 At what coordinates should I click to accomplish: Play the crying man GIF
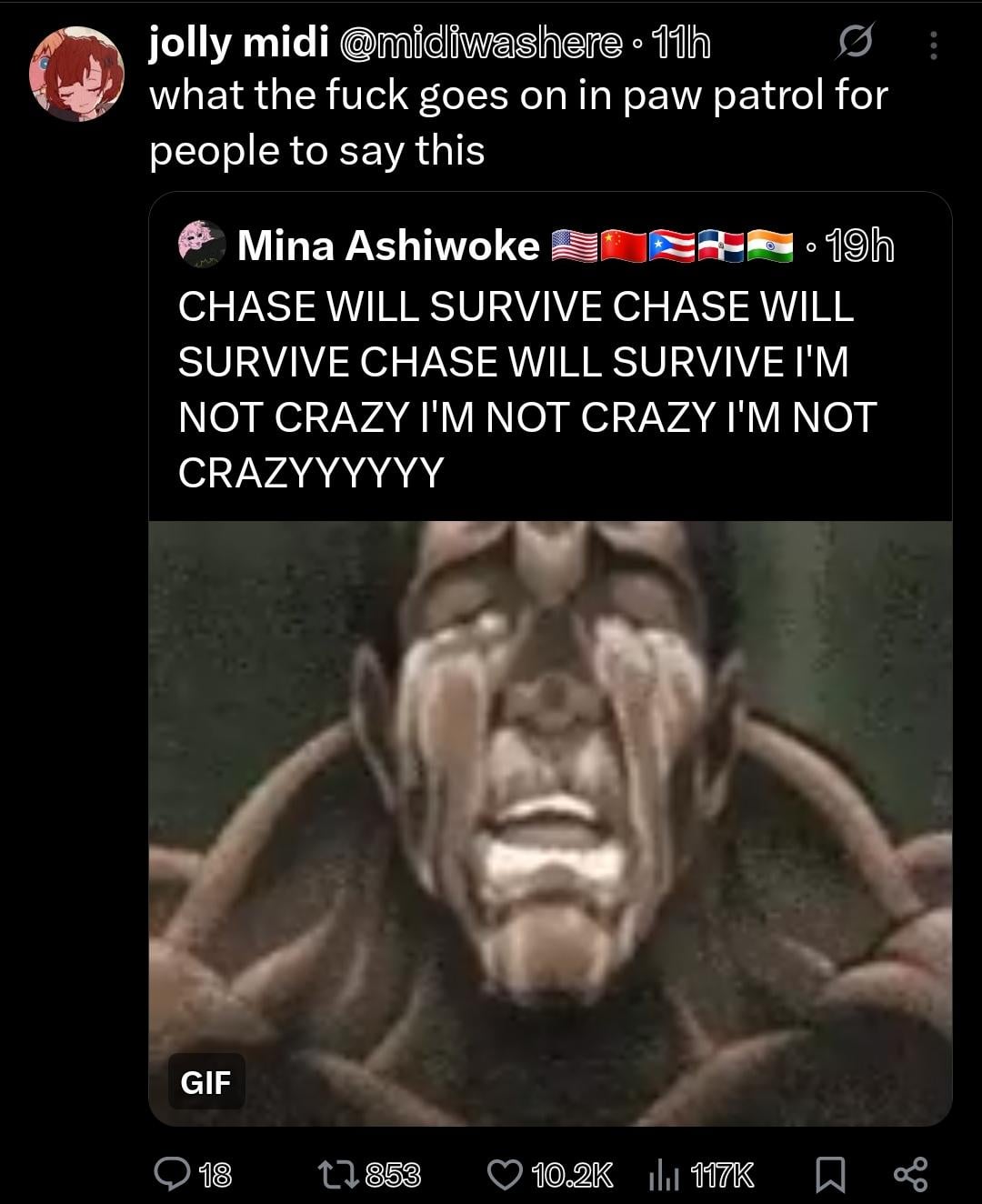(550, 823)
